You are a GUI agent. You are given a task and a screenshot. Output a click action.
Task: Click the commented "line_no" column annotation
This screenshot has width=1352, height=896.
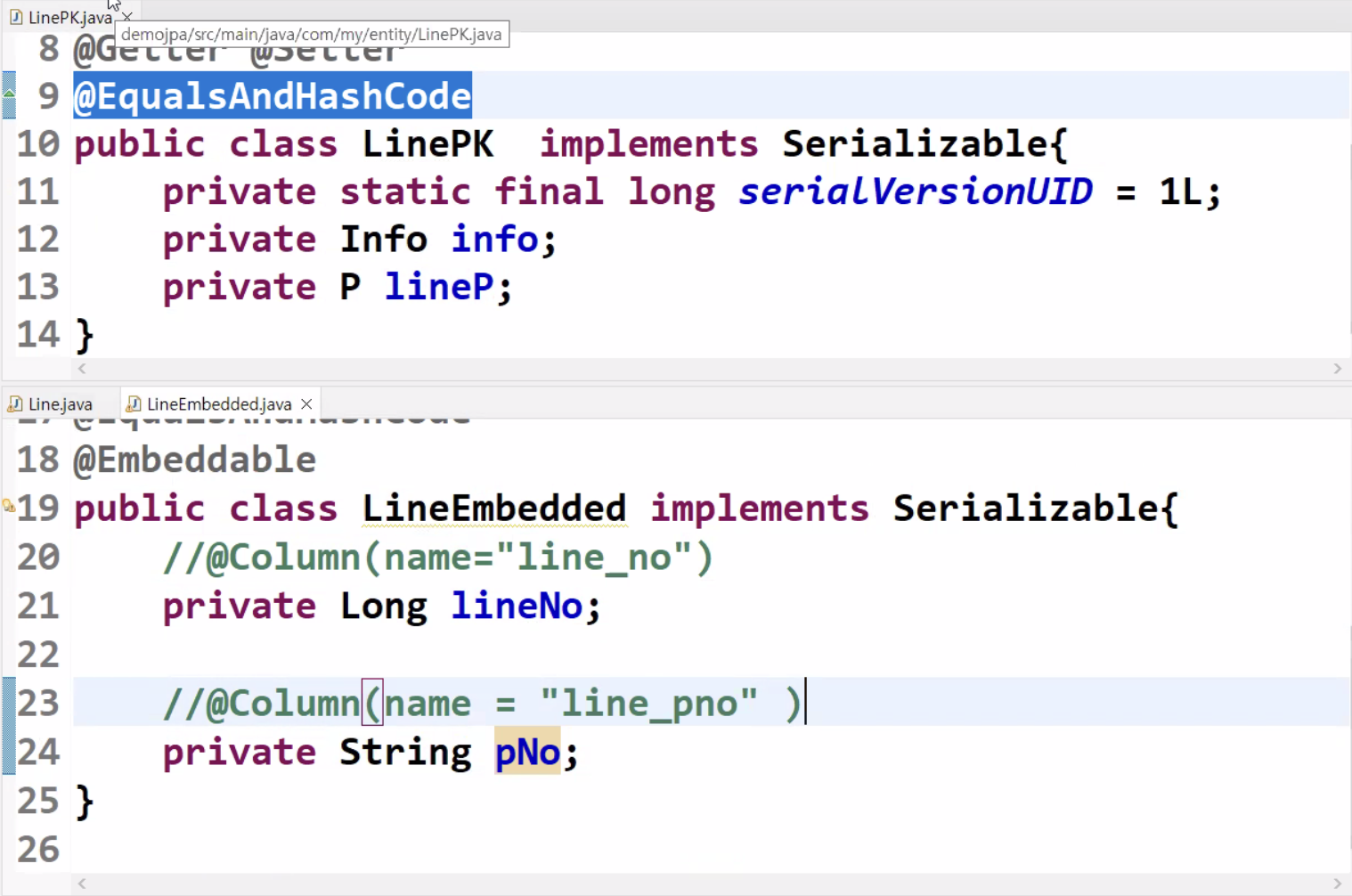pos(438,558)
